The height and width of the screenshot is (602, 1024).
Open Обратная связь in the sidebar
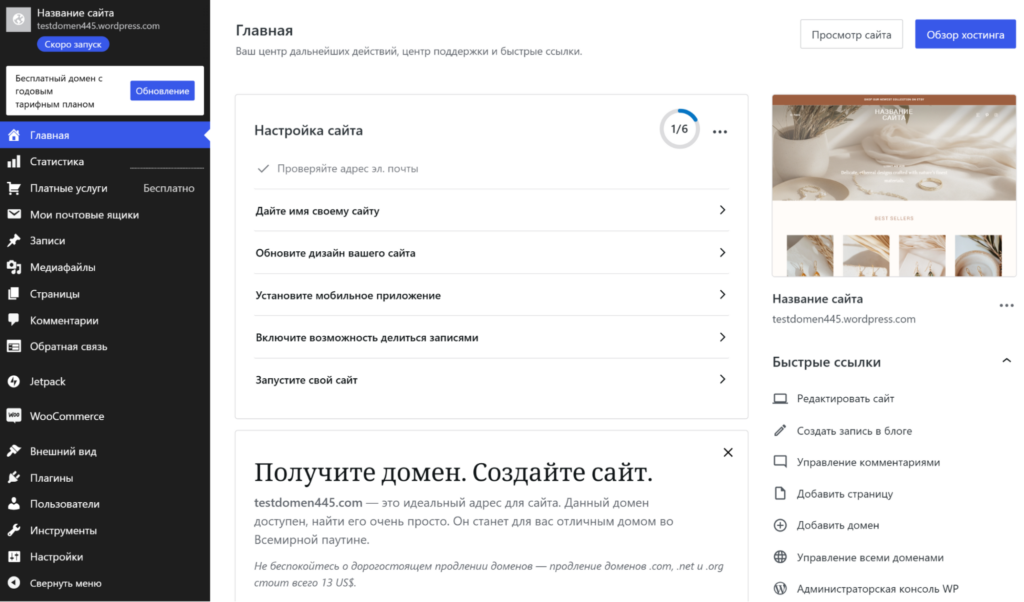105,347
